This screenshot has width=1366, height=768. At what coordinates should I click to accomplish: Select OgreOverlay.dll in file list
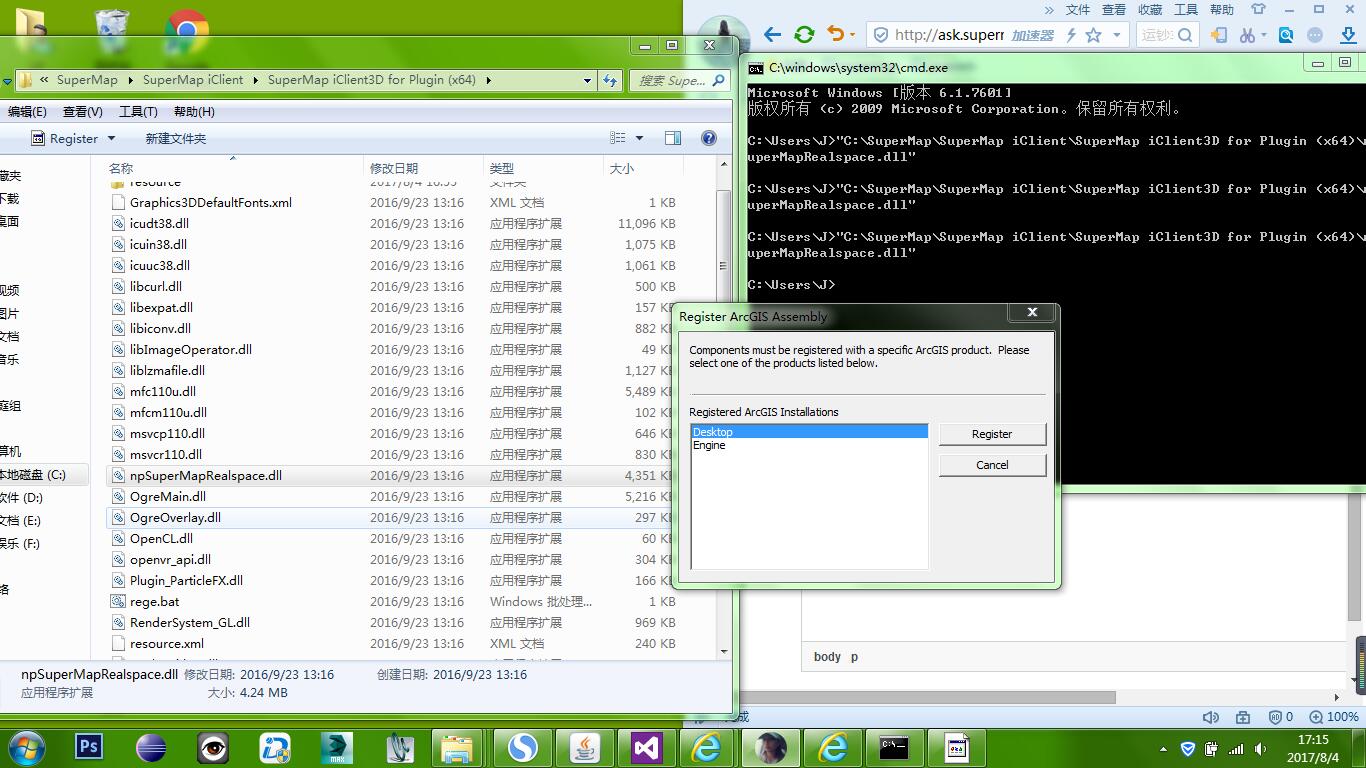point(175,518)
